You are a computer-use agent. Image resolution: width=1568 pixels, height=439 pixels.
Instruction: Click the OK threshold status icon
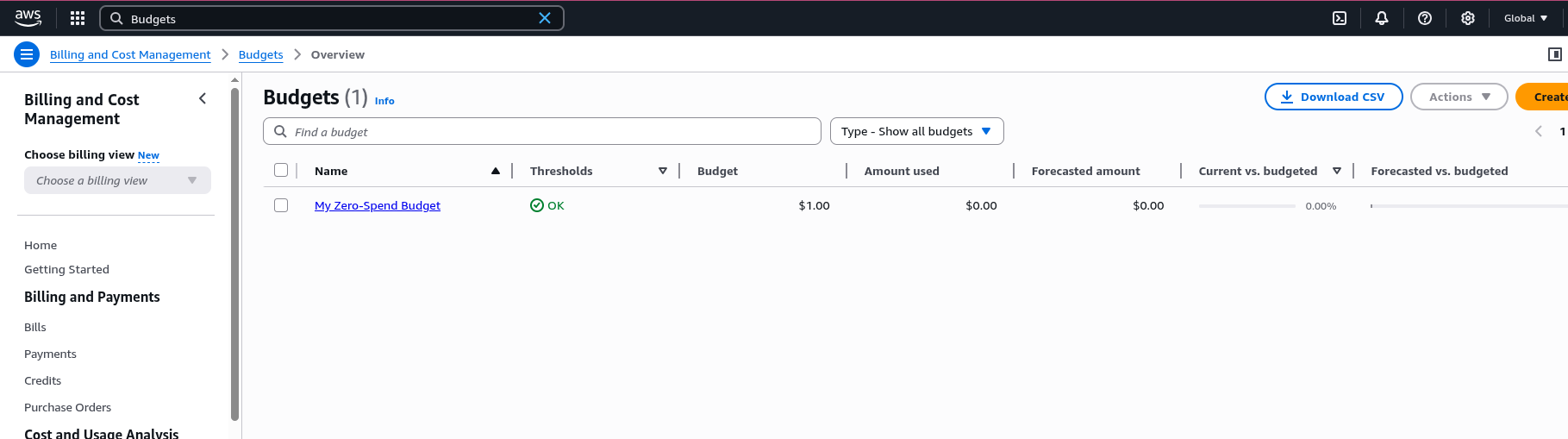(x=537, y=205)
